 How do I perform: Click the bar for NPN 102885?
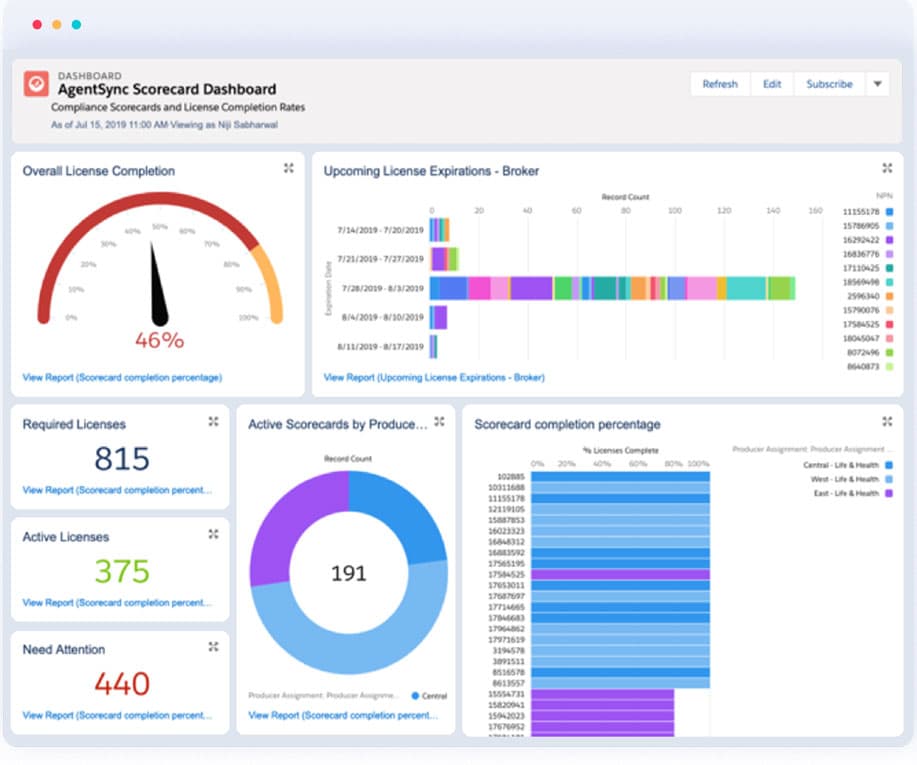click(620, 477)
